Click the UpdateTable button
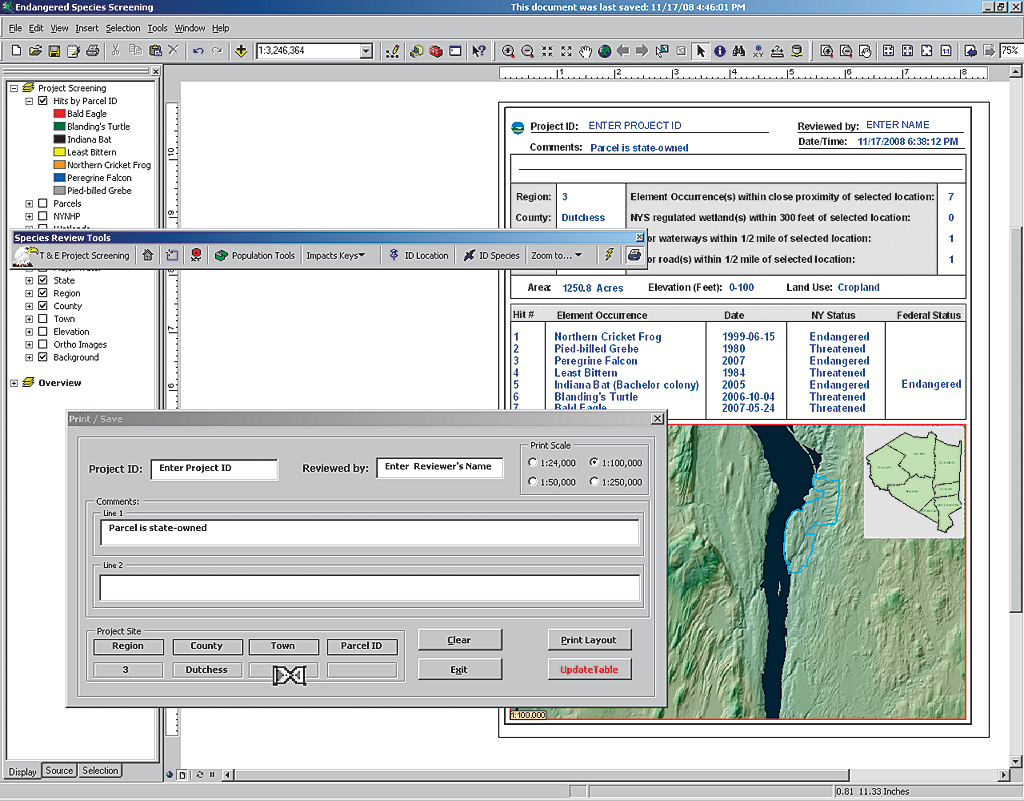 589,670
